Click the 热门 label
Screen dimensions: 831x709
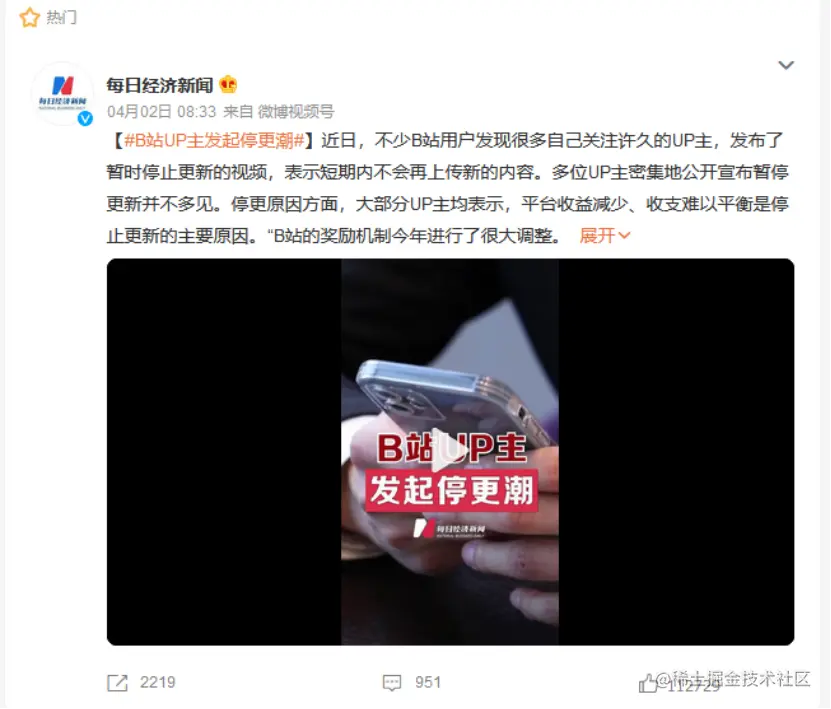[x=61, y=17]
